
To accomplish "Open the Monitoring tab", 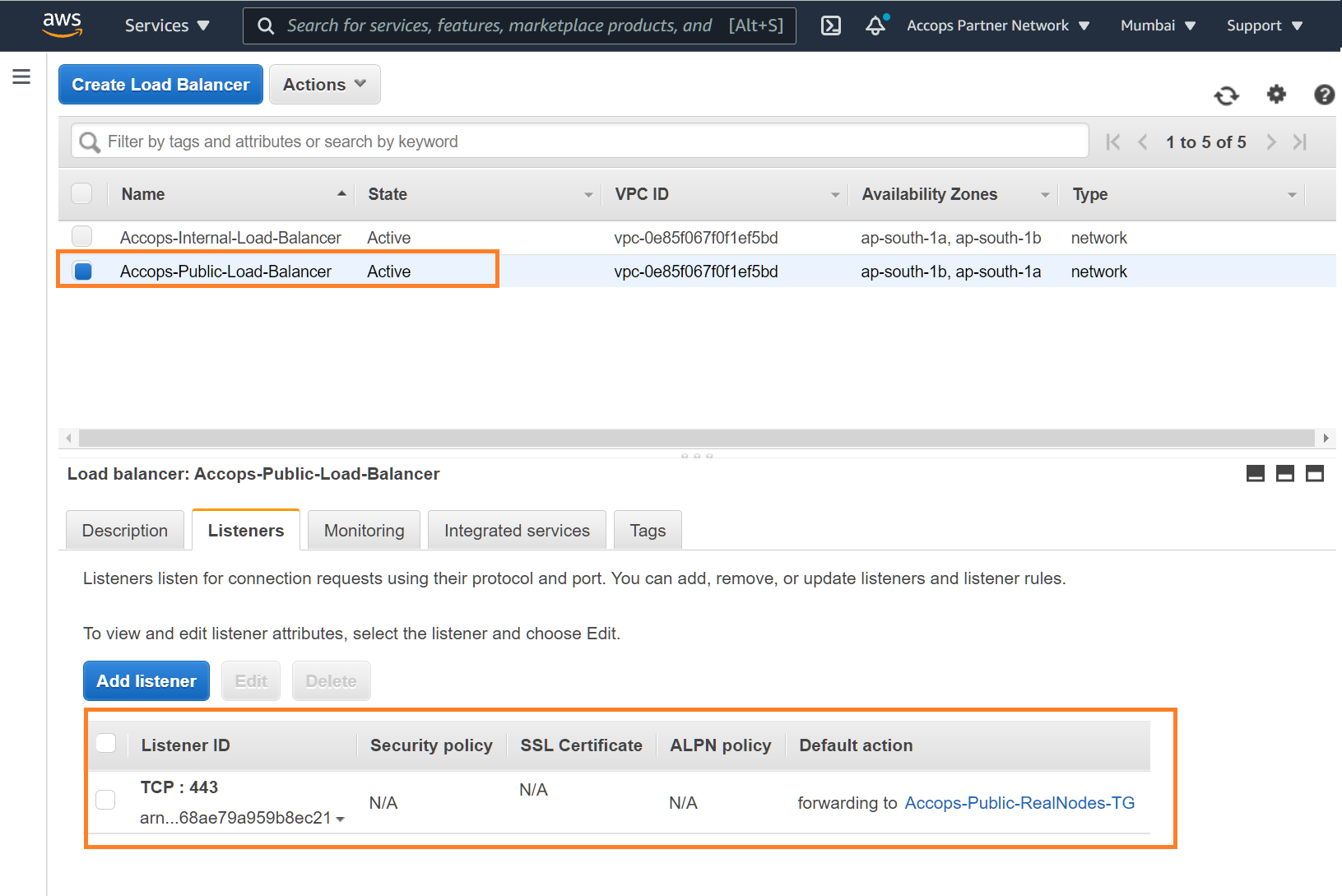I will point(365,531).
